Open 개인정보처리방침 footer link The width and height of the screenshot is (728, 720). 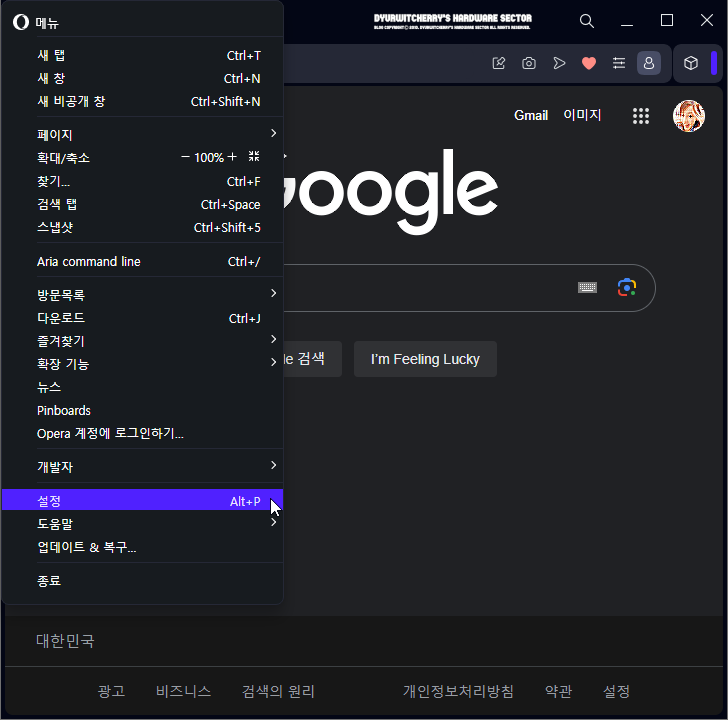(x=458, y=691)
